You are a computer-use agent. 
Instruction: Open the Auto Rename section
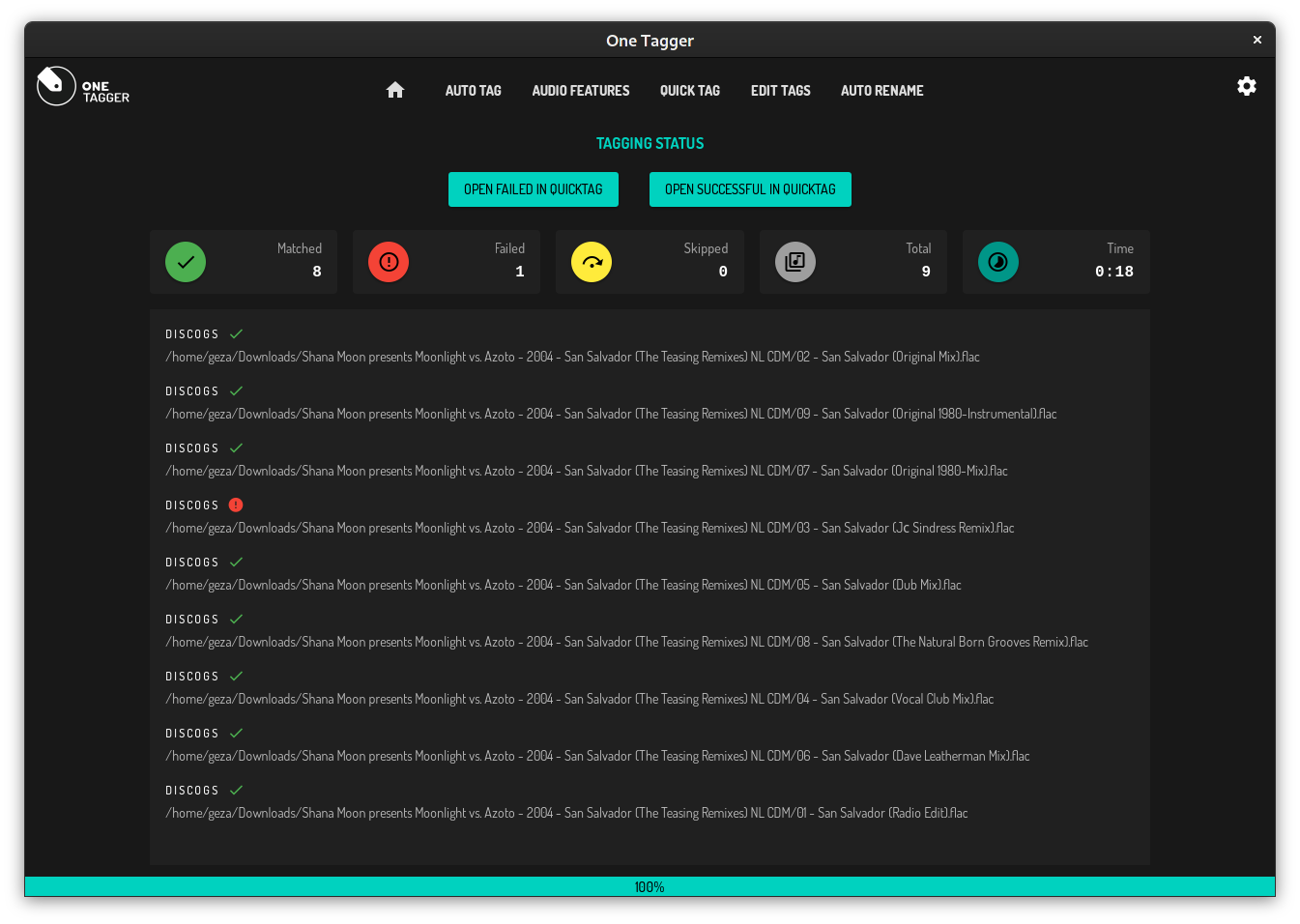tap(881, 90)
